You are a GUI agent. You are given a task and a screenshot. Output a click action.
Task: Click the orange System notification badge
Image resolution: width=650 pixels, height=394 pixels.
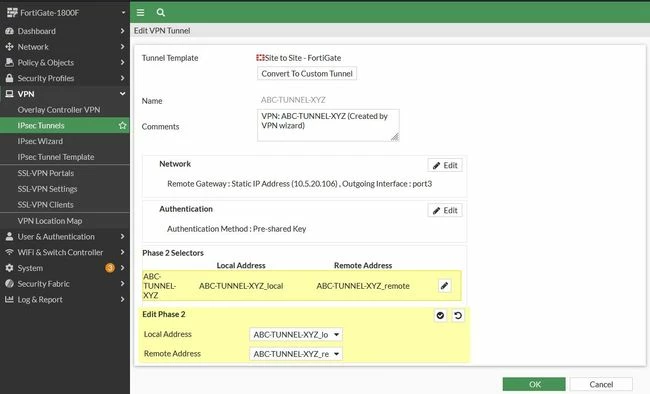click(x=110, y=268)
